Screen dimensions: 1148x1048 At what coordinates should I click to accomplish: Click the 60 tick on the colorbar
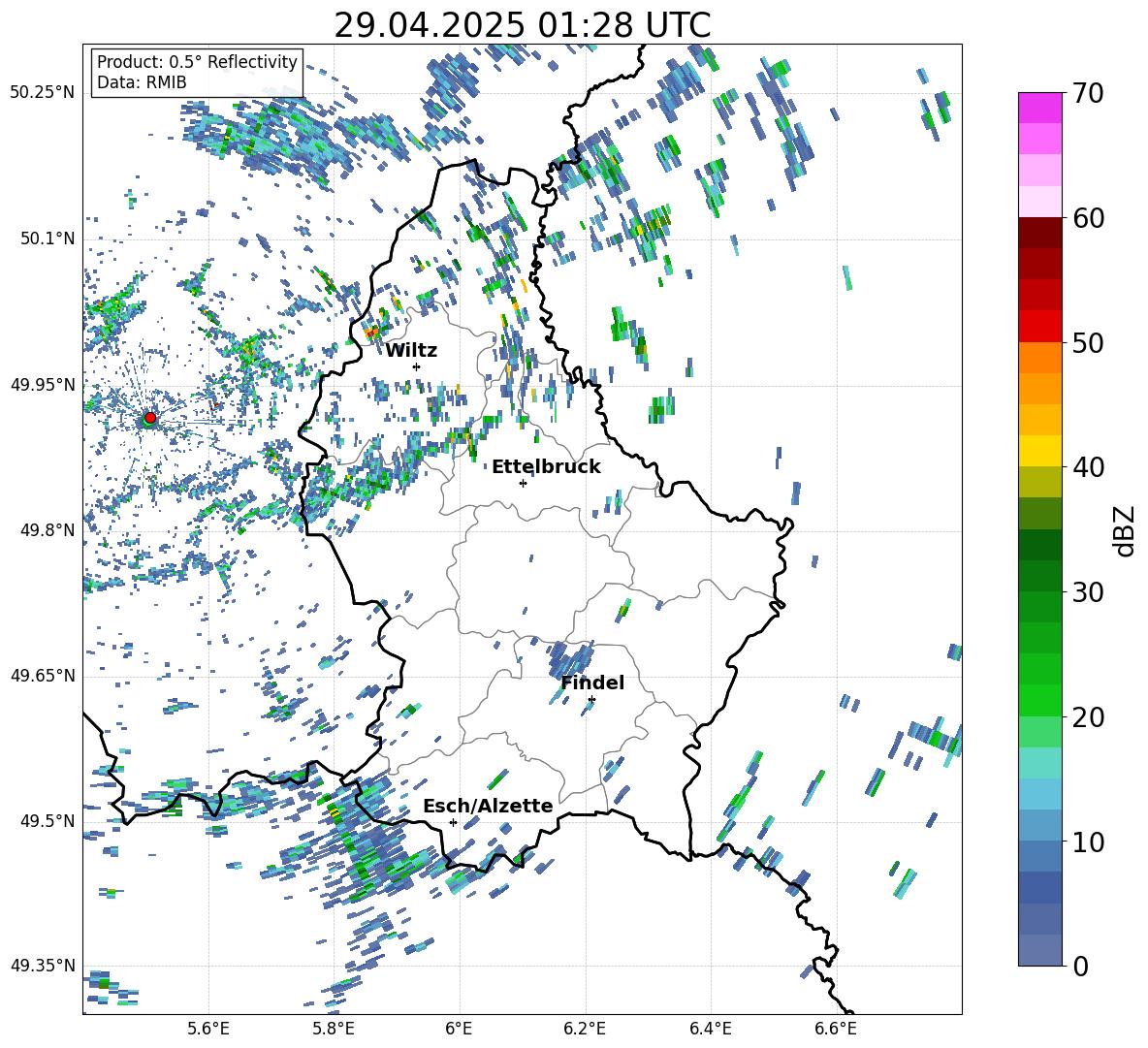point(1087,218)
